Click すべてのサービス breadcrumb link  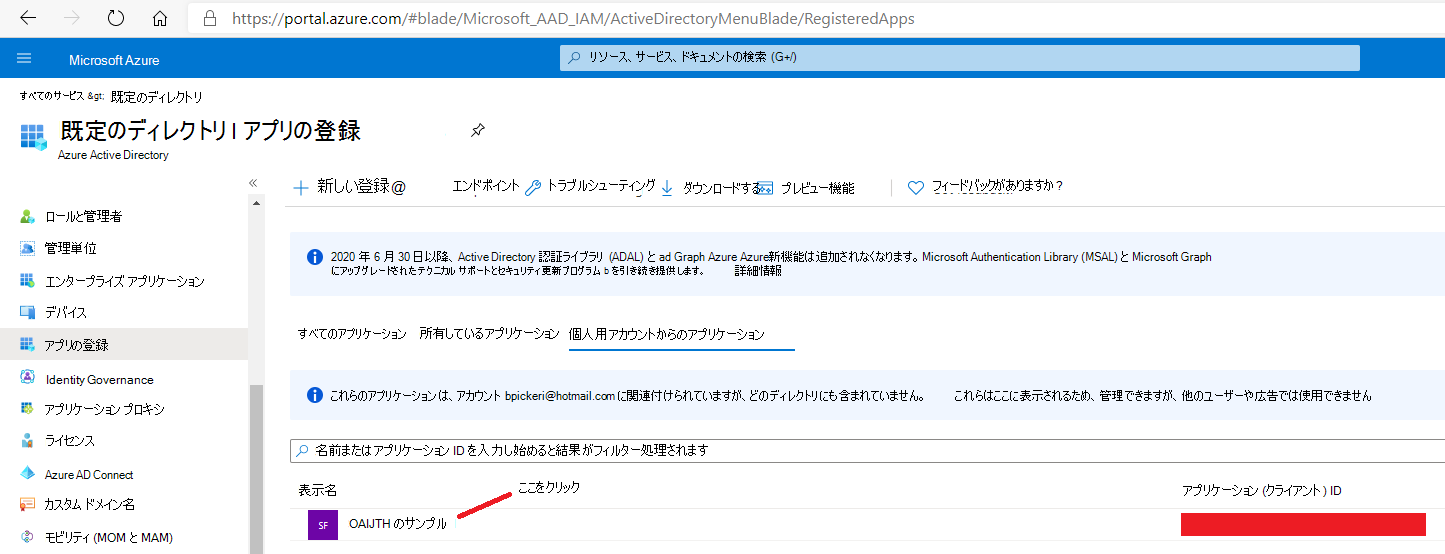pyautogui.click(x=53, y=96)
